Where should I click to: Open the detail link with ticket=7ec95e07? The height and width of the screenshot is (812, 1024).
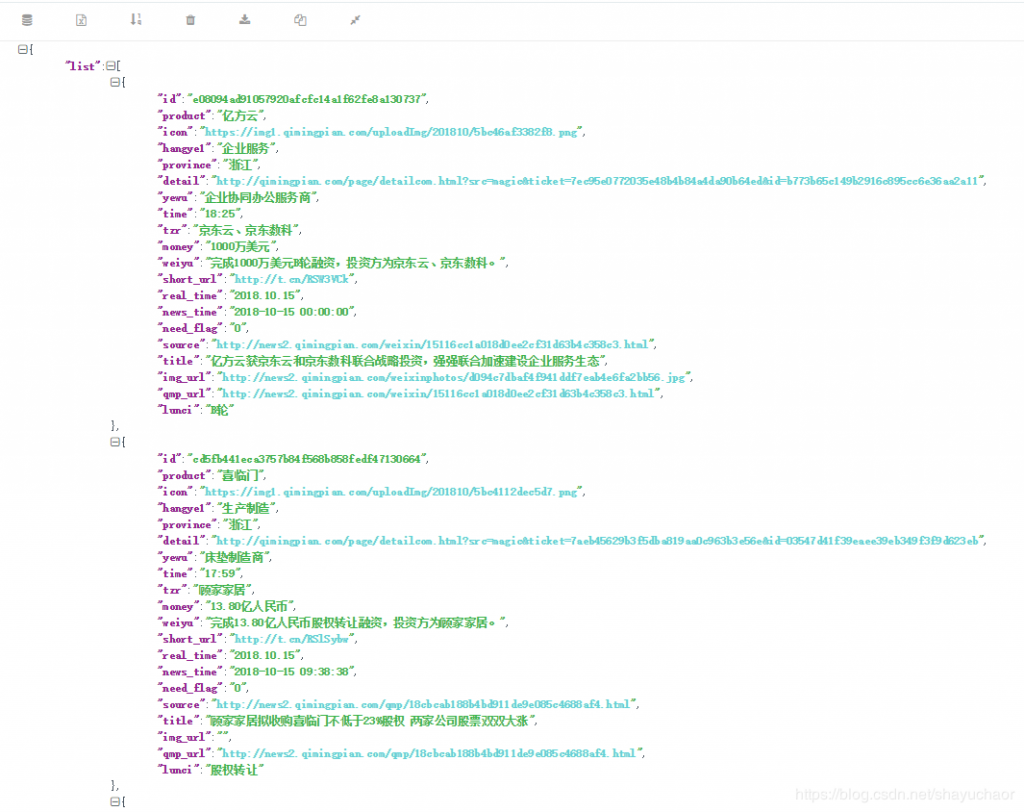coord(598,181)
